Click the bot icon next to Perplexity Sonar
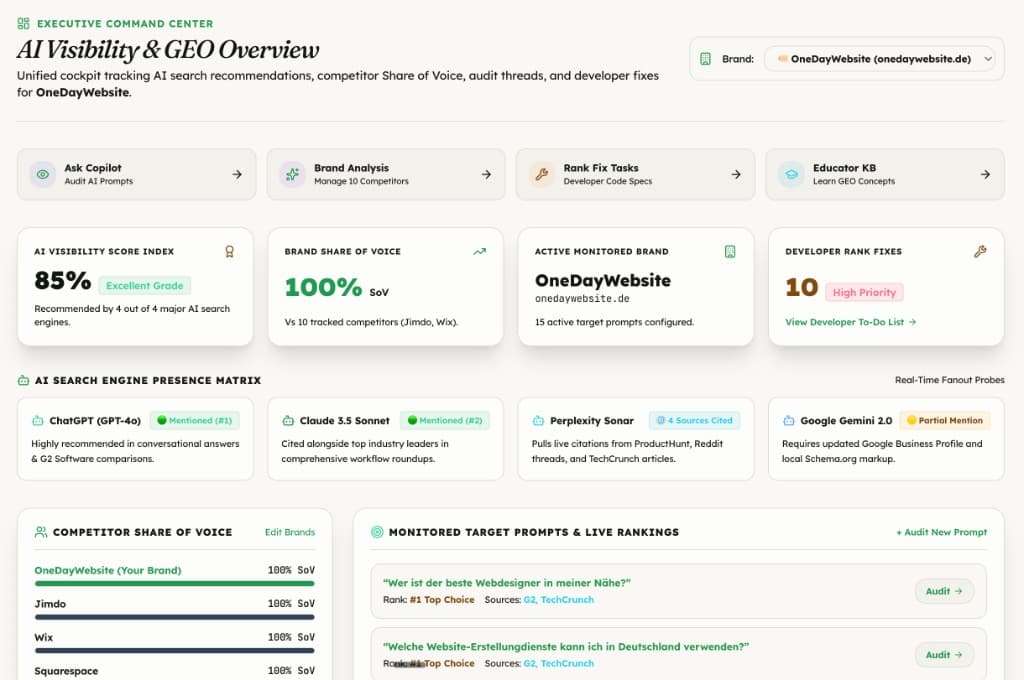The image size is (1024, 680). pos(538,421)
